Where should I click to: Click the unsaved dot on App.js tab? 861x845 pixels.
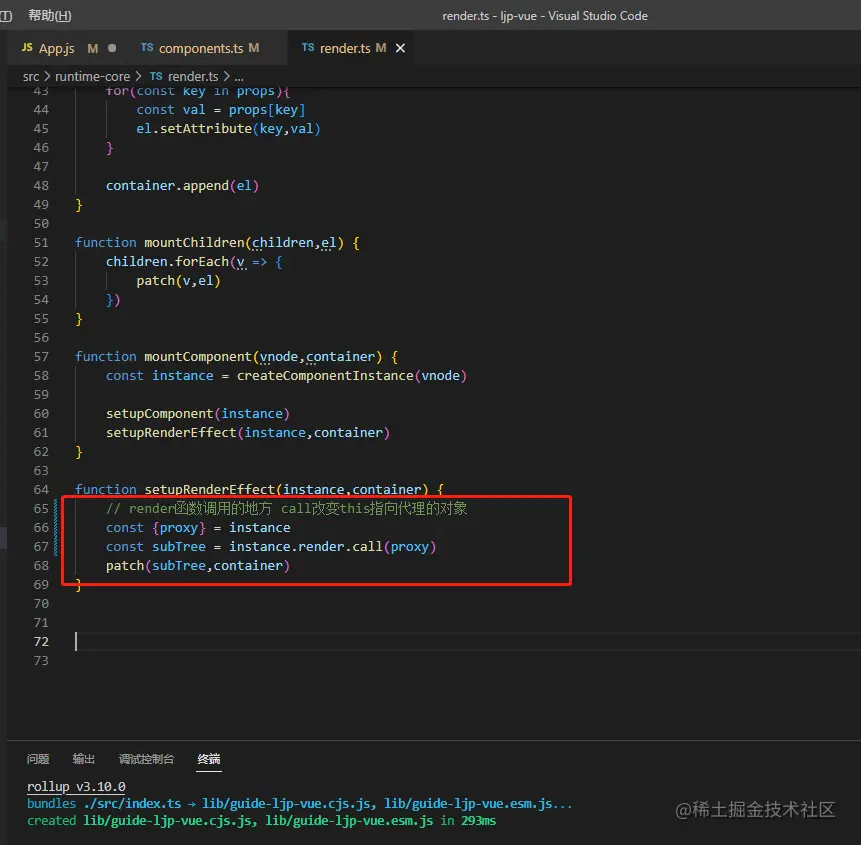(112, 48)
